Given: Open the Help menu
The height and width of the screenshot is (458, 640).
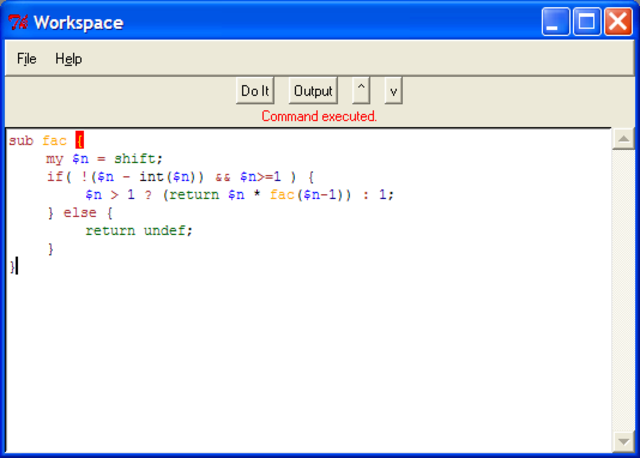Looking at the screenshot, I should tap(69, 59).
